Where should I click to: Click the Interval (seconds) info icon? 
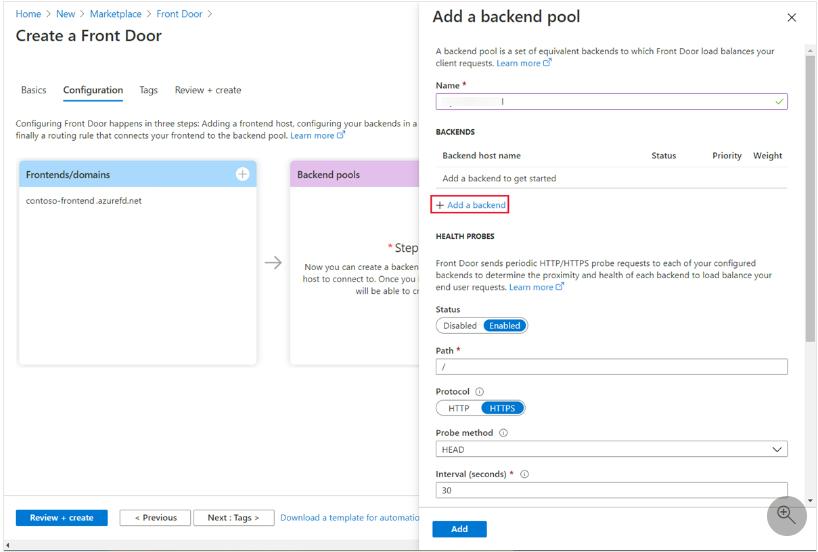point(524,474)
